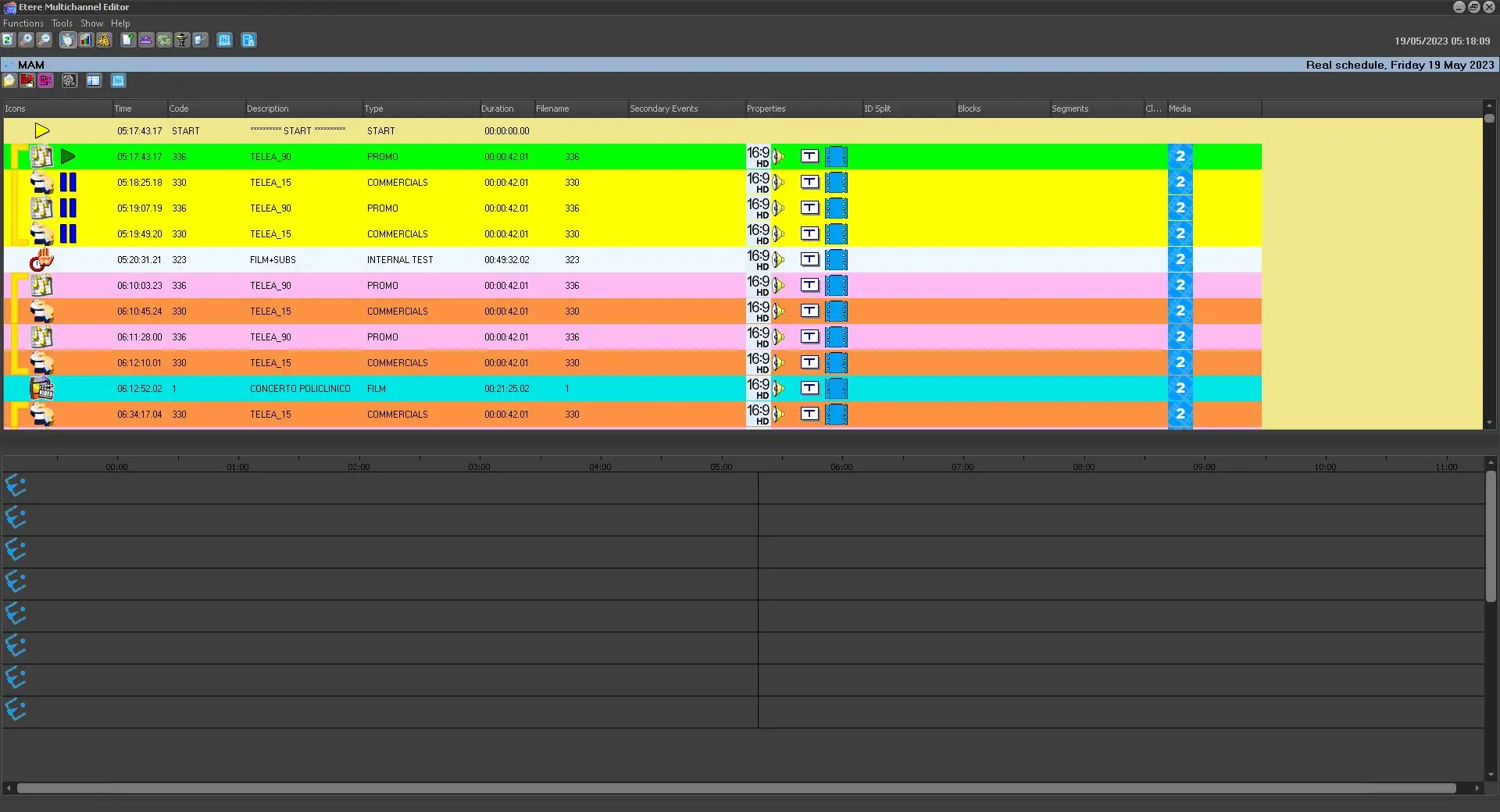Click the open folder icon under MAM
The height and width of the screenshot is (812, 1500).
pos(9,80)
